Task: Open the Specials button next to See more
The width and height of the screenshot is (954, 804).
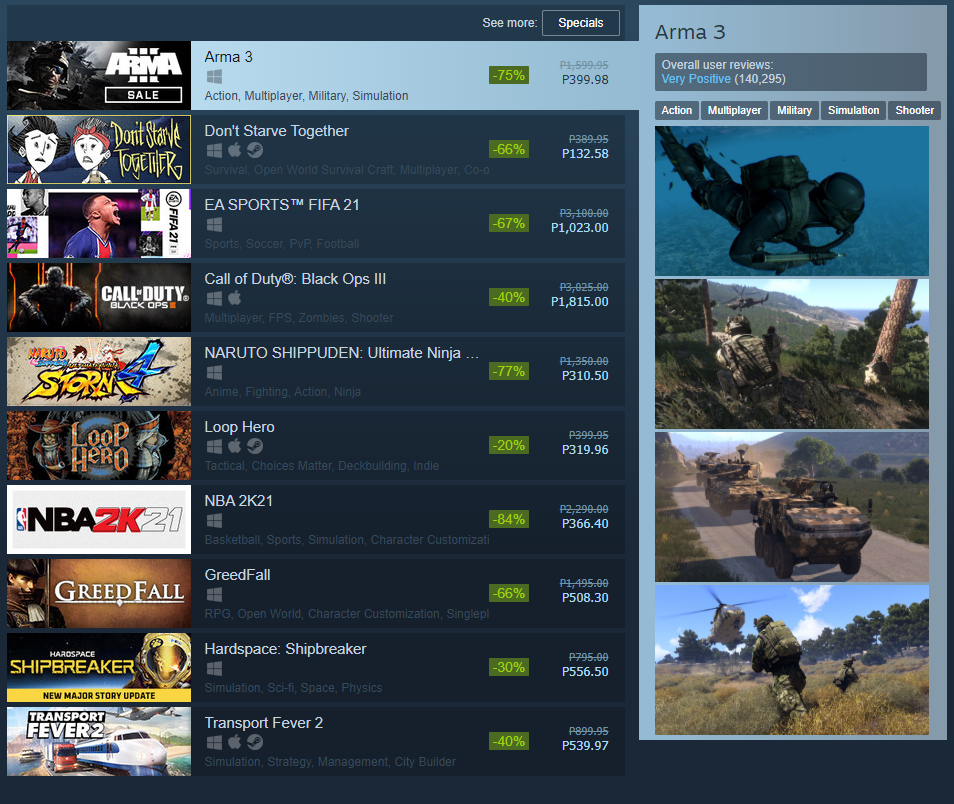Action: click(580, 23)
